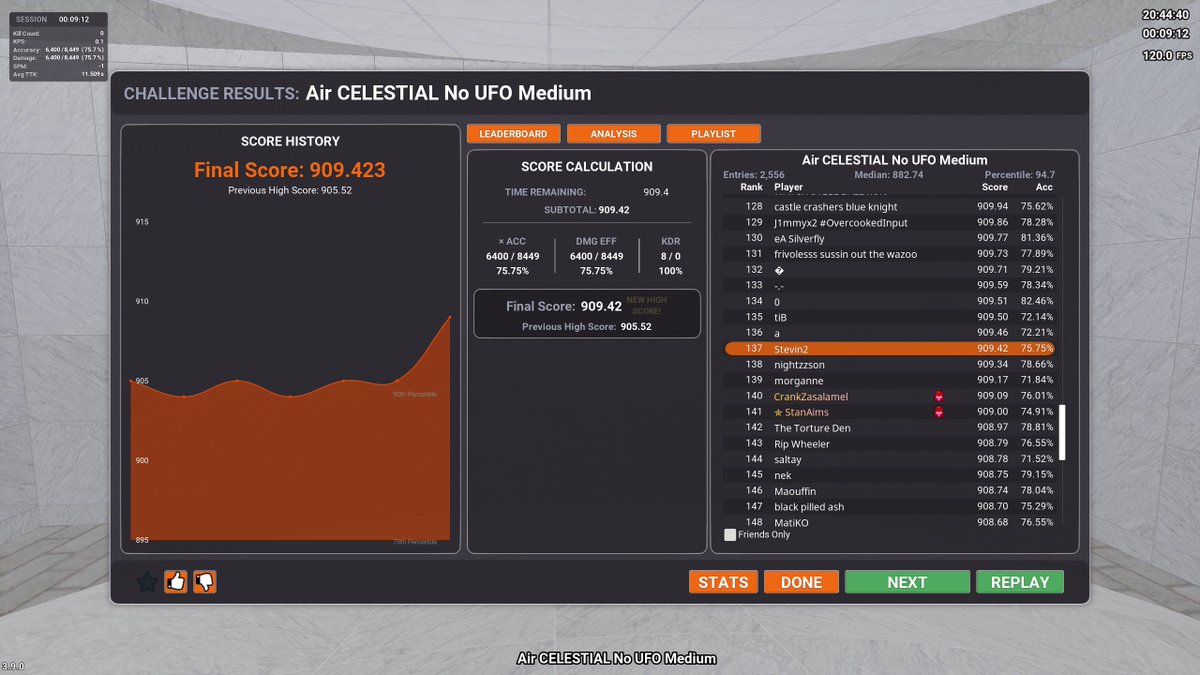The width and height of the screenshot is (1200, 675).
Task: Click the 82.46% accuracy in row 134
Action: click(x=1037, y=301)
